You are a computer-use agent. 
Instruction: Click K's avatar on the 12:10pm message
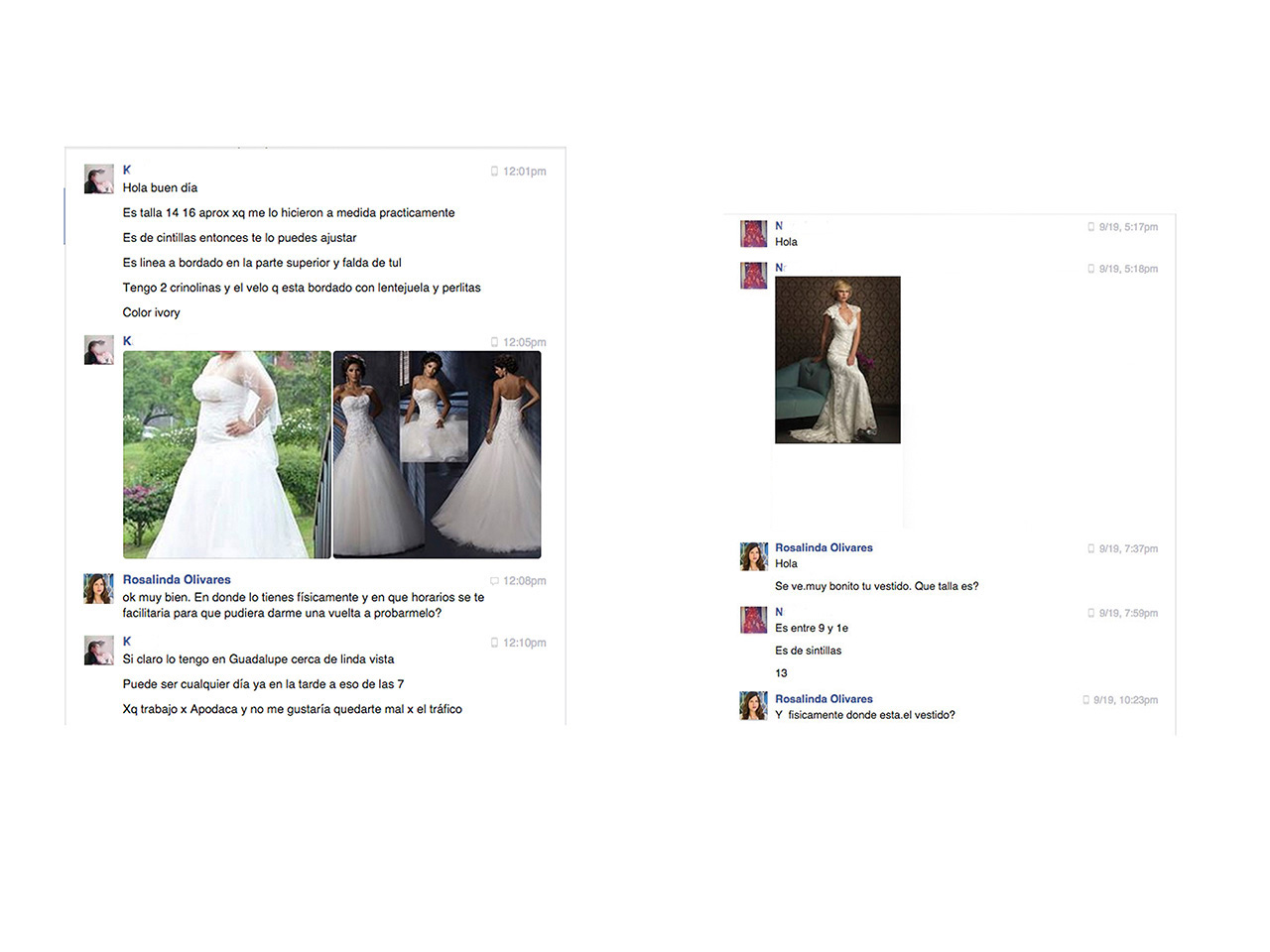pos(98,651)
